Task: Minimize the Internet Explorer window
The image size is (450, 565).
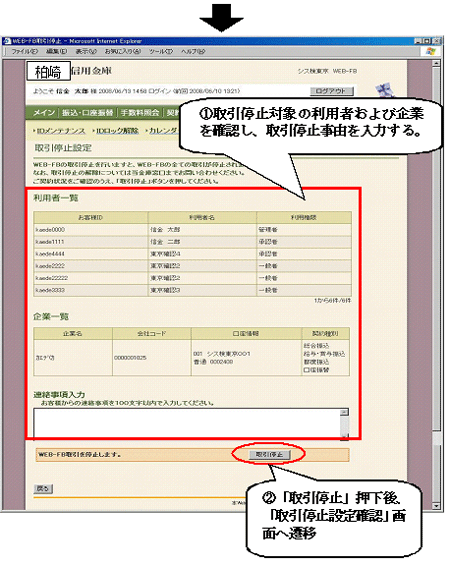Action: 418,41
